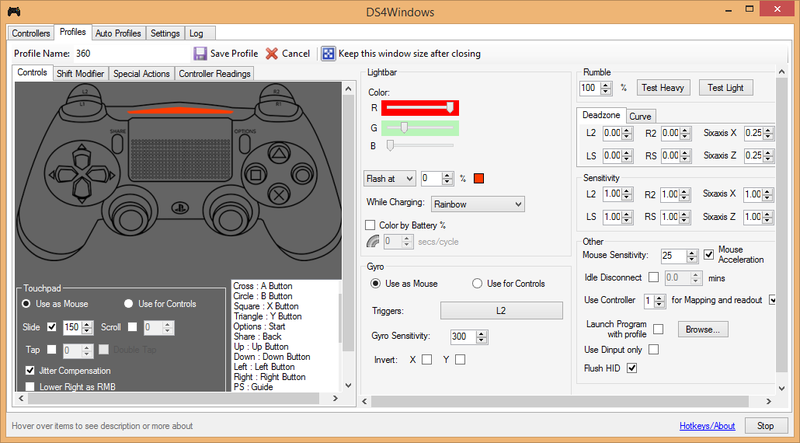
Task: Click the rainbow icon beside secs/cycle
Action: click(x=373, y=241)
